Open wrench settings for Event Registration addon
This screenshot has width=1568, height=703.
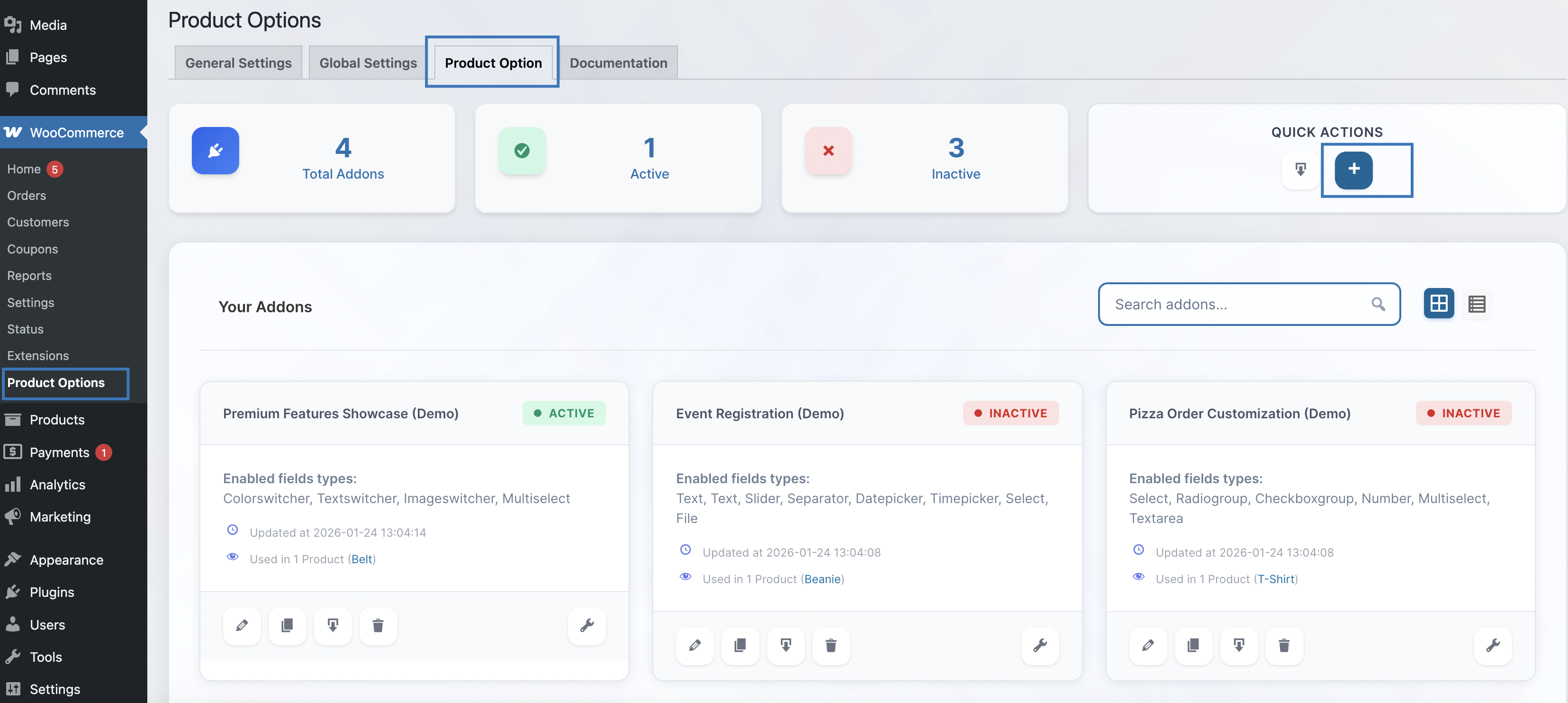click(1040, 645)
